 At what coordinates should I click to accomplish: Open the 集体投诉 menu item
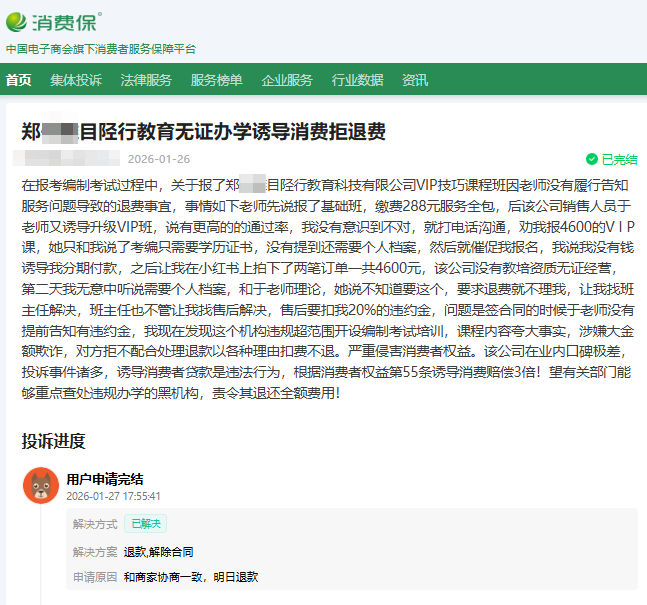(x=76, y=80)
